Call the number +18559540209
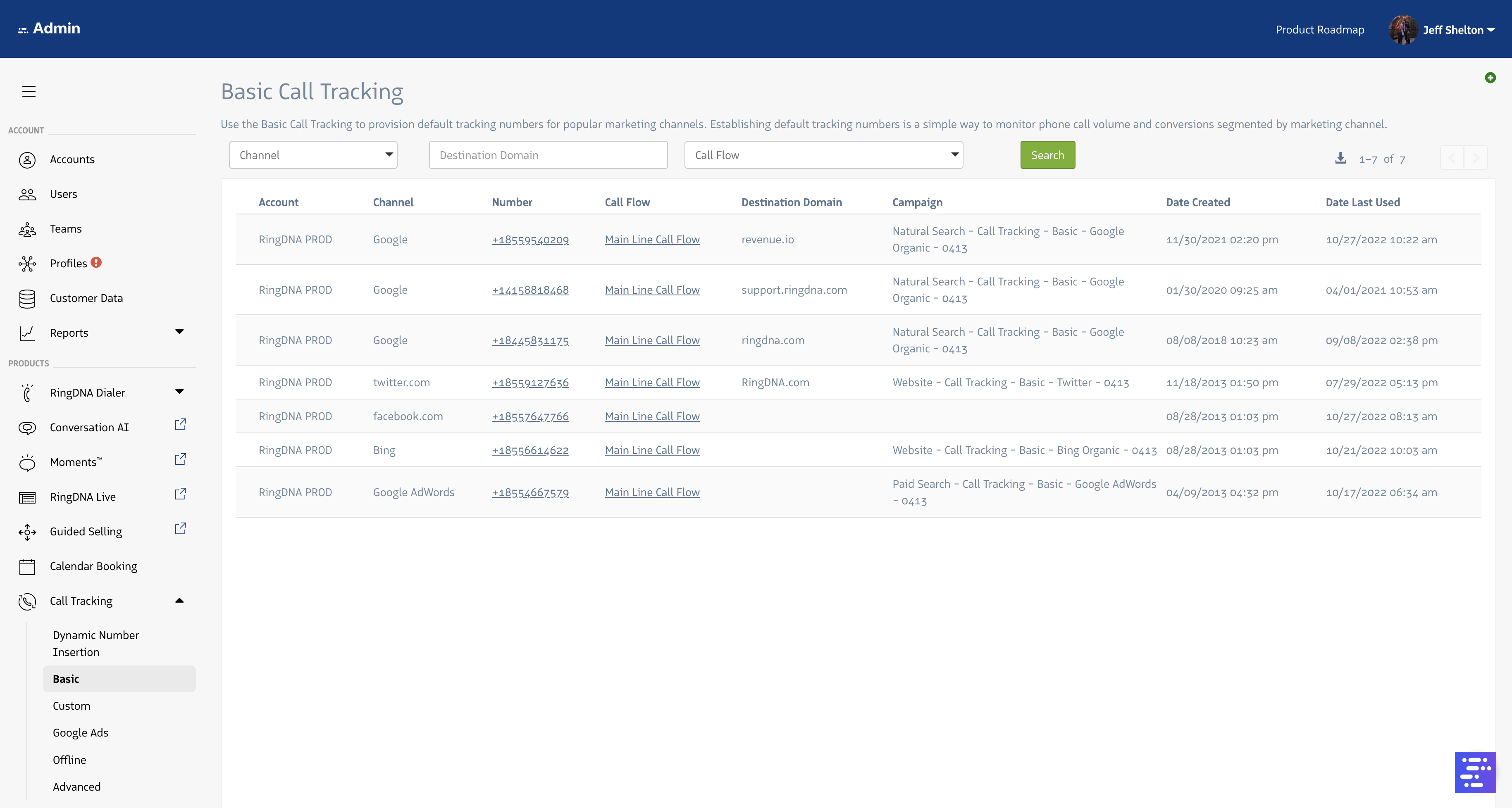The height and width of the screenshot is (808, 1512). tap(530, 240)
